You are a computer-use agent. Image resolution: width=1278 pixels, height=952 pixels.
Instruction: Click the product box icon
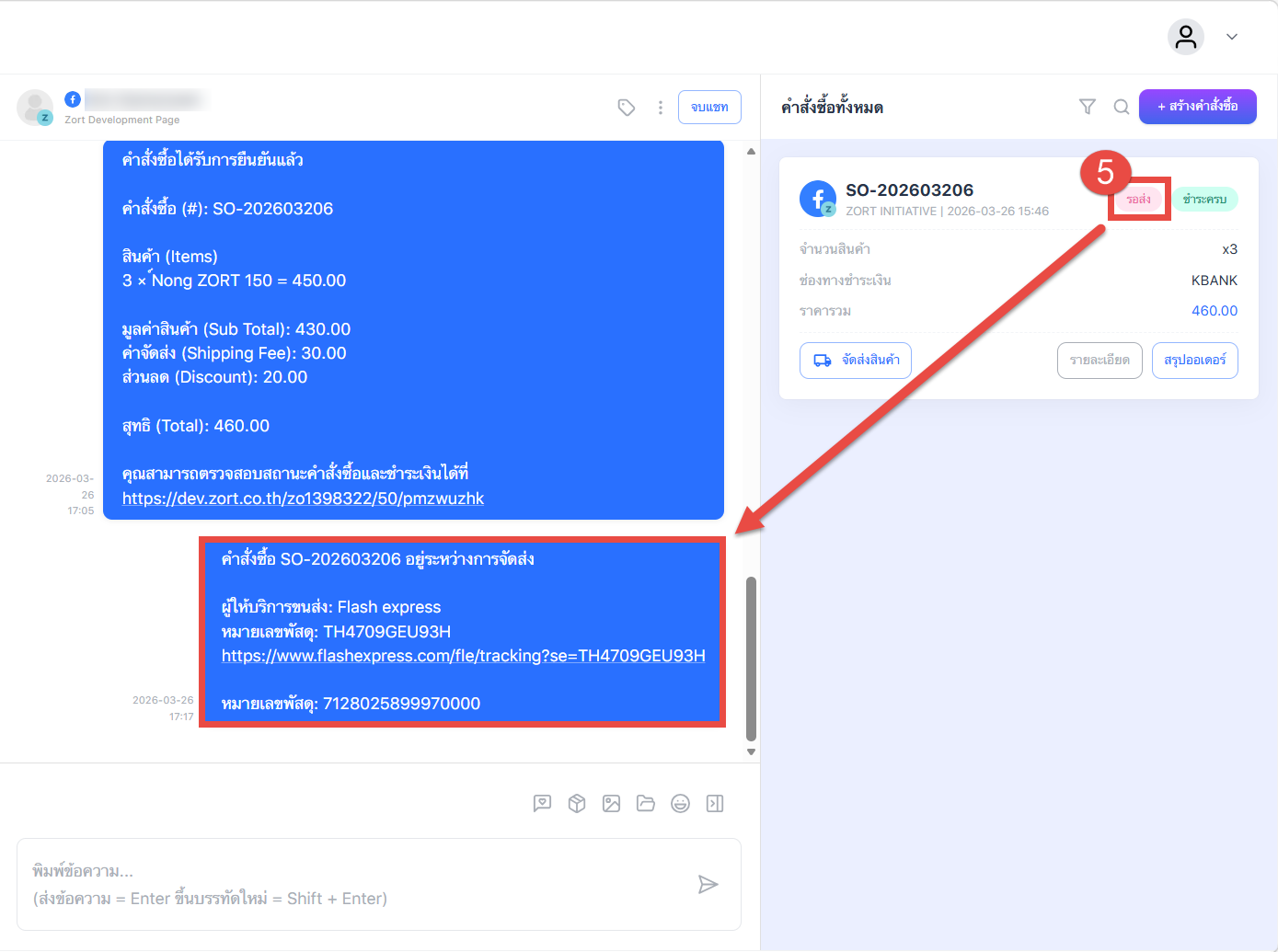577,804
